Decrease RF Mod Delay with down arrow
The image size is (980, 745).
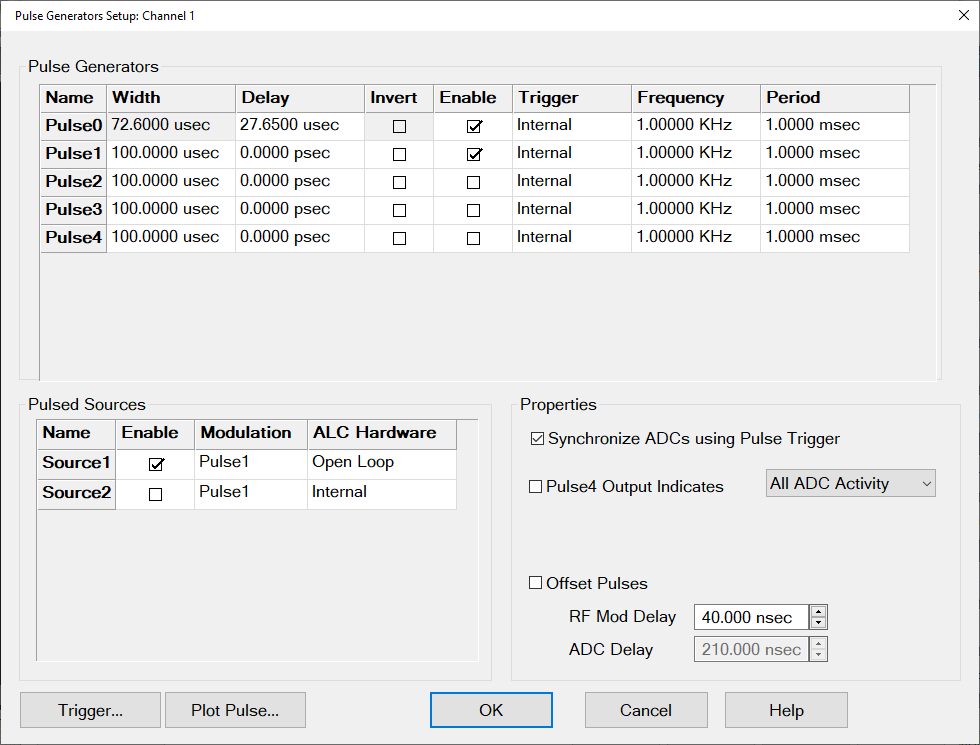pos(818,623)
